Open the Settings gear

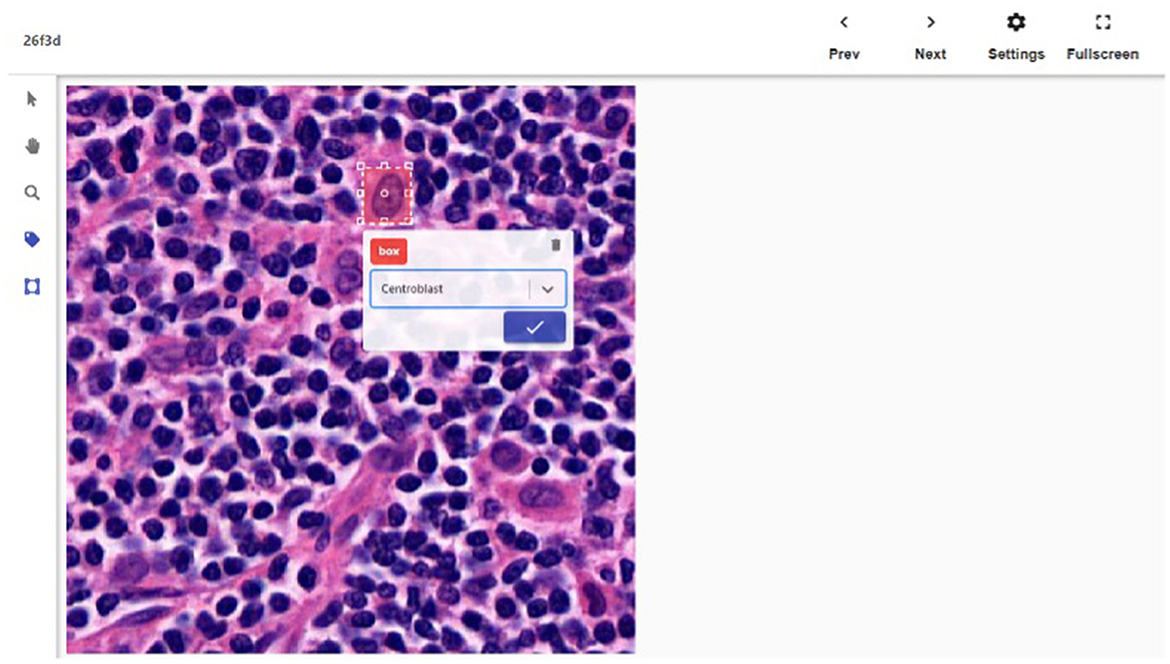(1016, 37)
